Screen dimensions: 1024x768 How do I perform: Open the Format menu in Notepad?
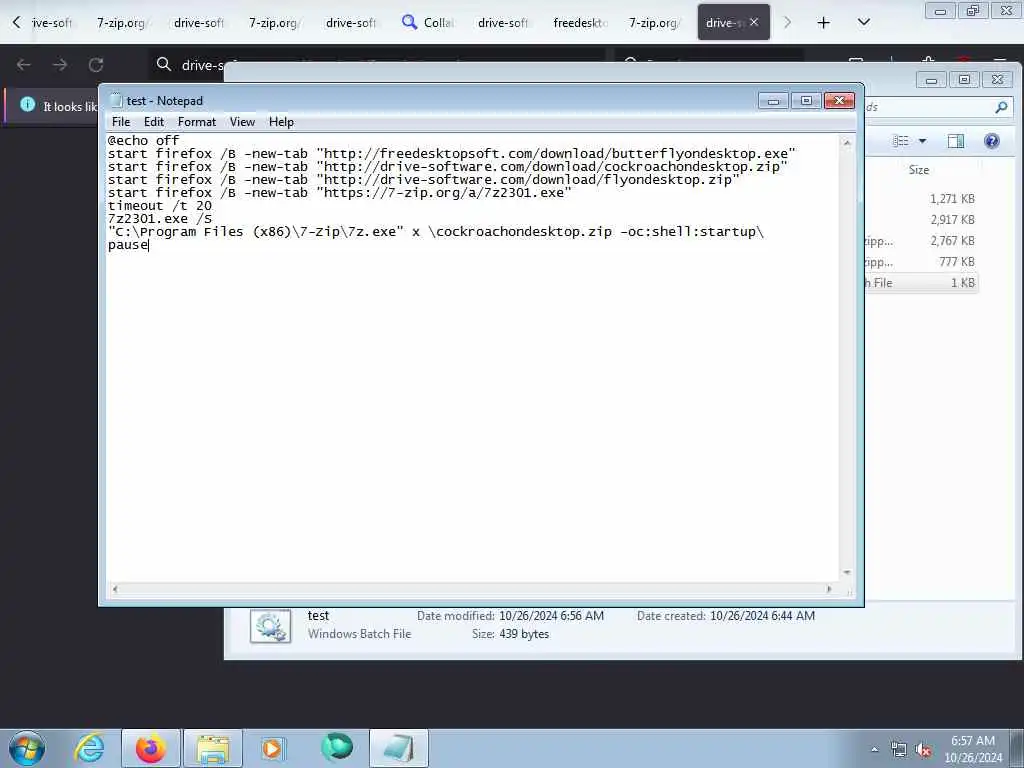(197, 122)
